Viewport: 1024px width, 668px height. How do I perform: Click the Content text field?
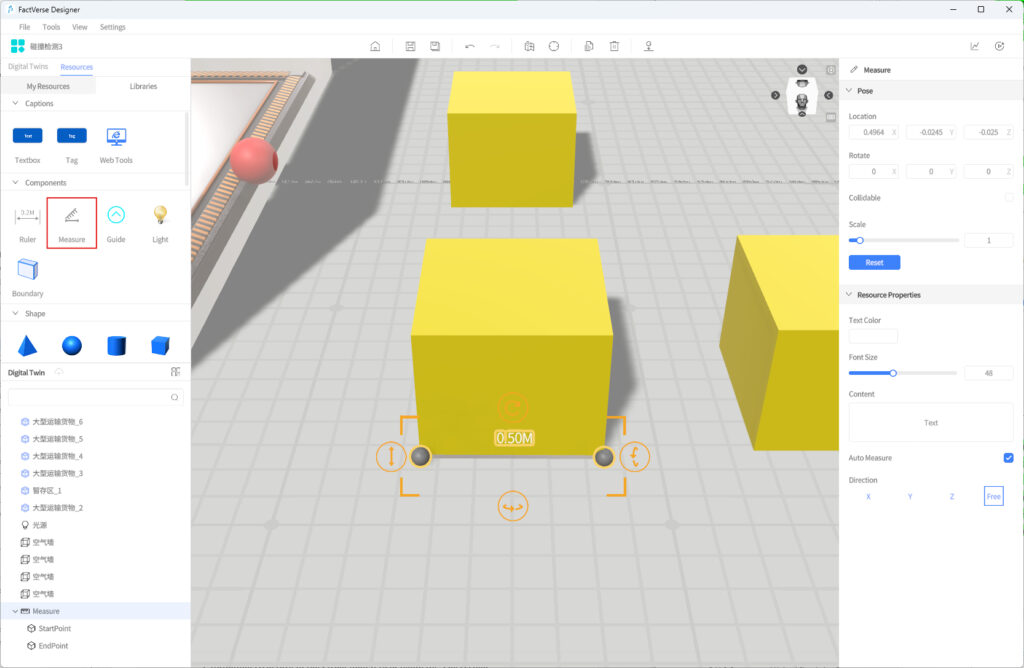tap(931, 422)
